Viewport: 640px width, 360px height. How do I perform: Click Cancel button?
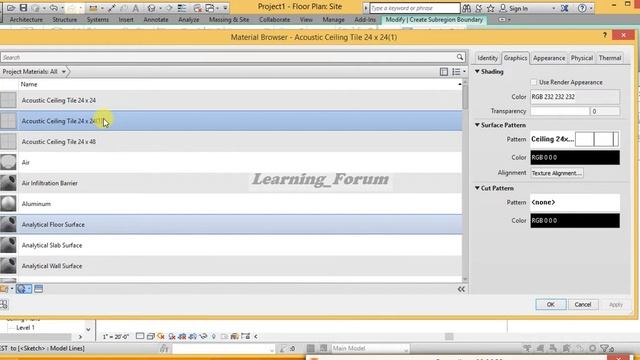coord(582,304)
